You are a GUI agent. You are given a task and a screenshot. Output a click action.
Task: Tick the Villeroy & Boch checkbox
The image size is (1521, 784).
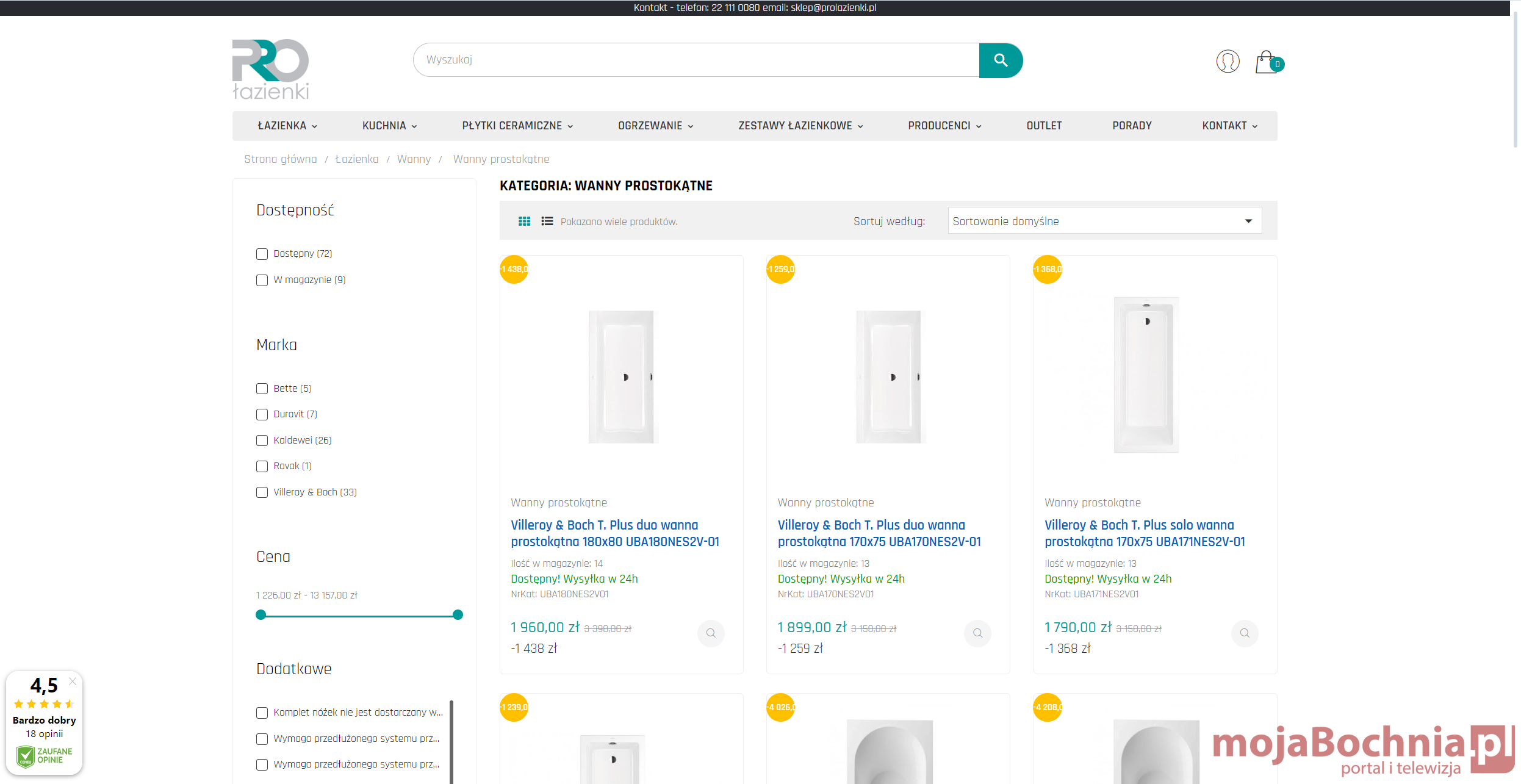pos(262,492)
